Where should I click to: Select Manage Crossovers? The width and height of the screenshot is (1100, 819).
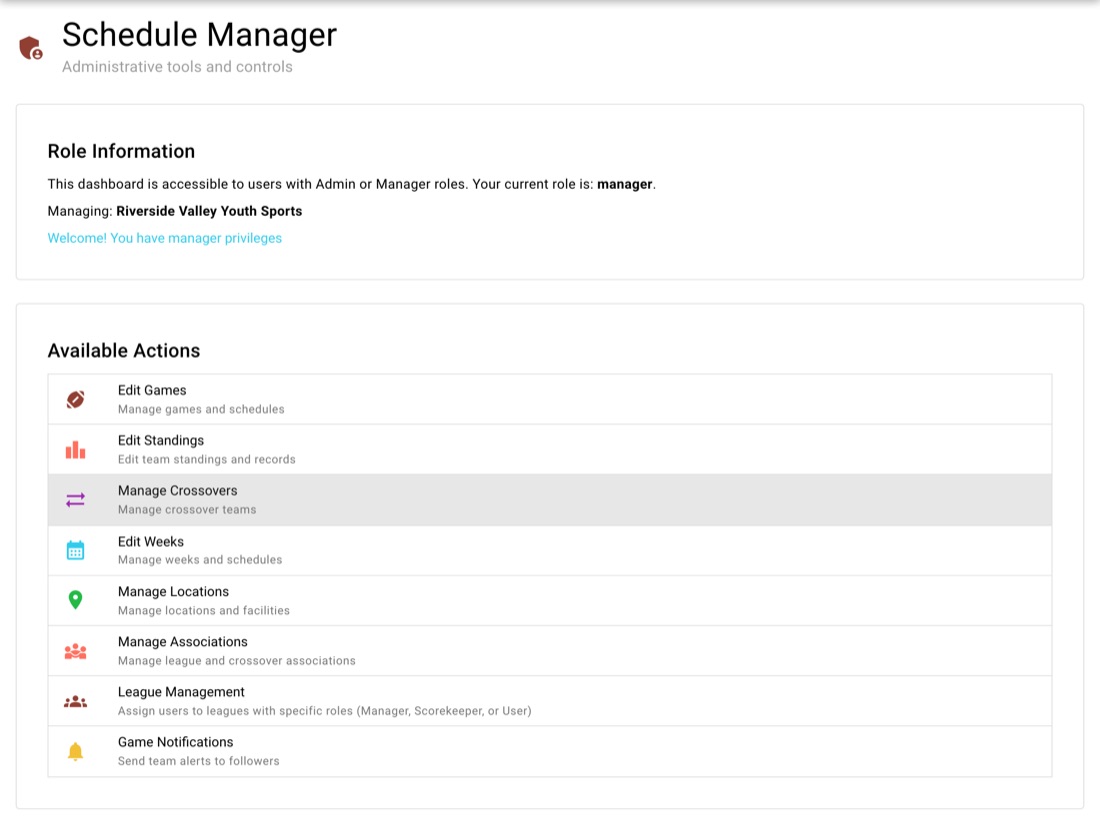[550, 500]
